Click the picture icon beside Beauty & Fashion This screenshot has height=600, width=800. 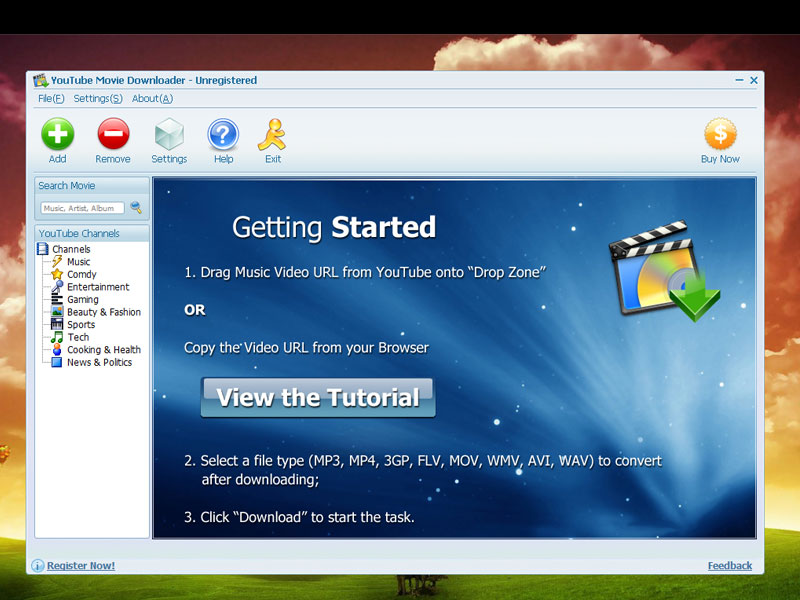tap(57, 312)
